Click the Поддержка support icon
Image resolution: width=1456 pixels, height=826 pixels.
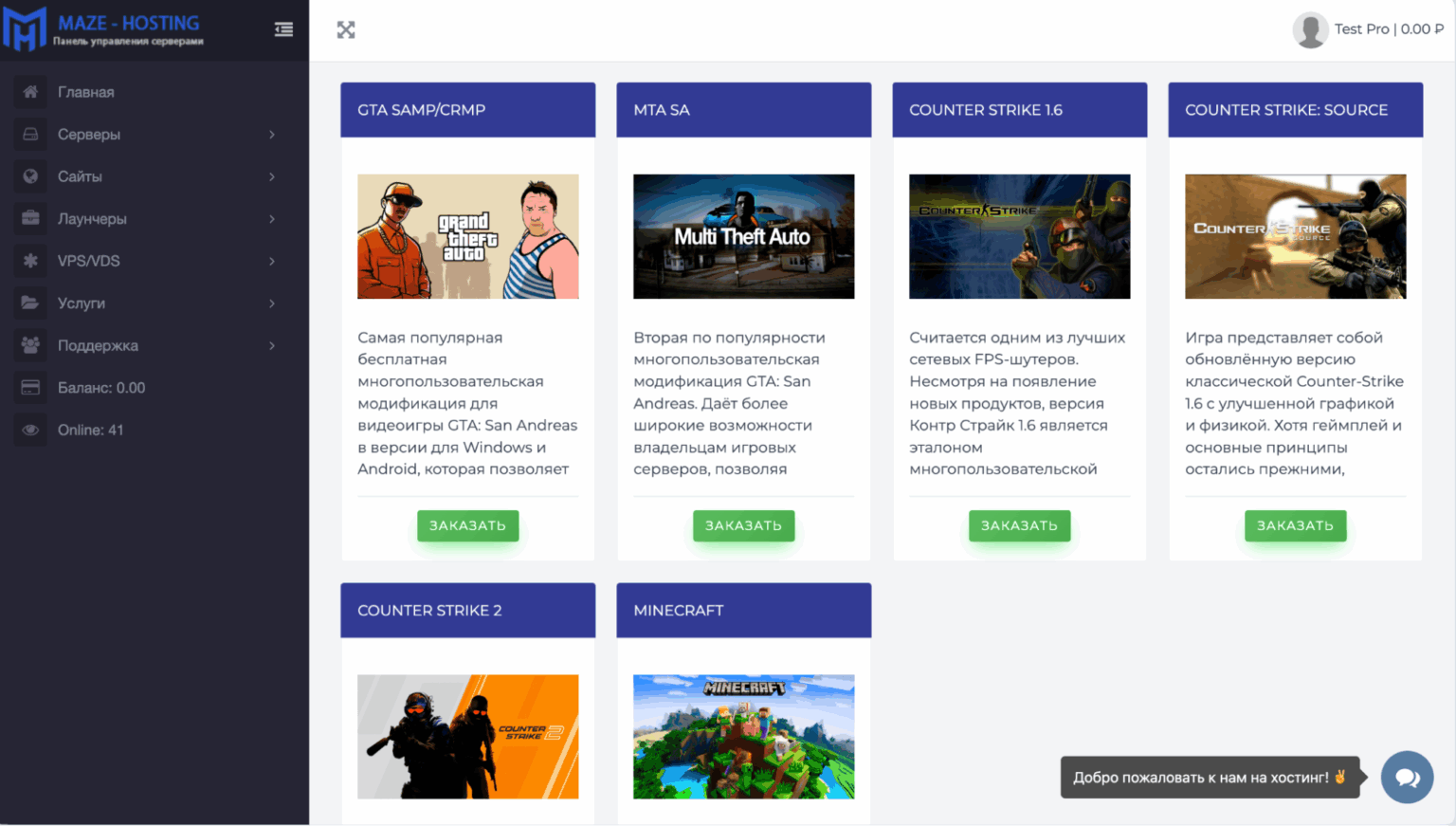pyautogui.click(x=29, y=345)
